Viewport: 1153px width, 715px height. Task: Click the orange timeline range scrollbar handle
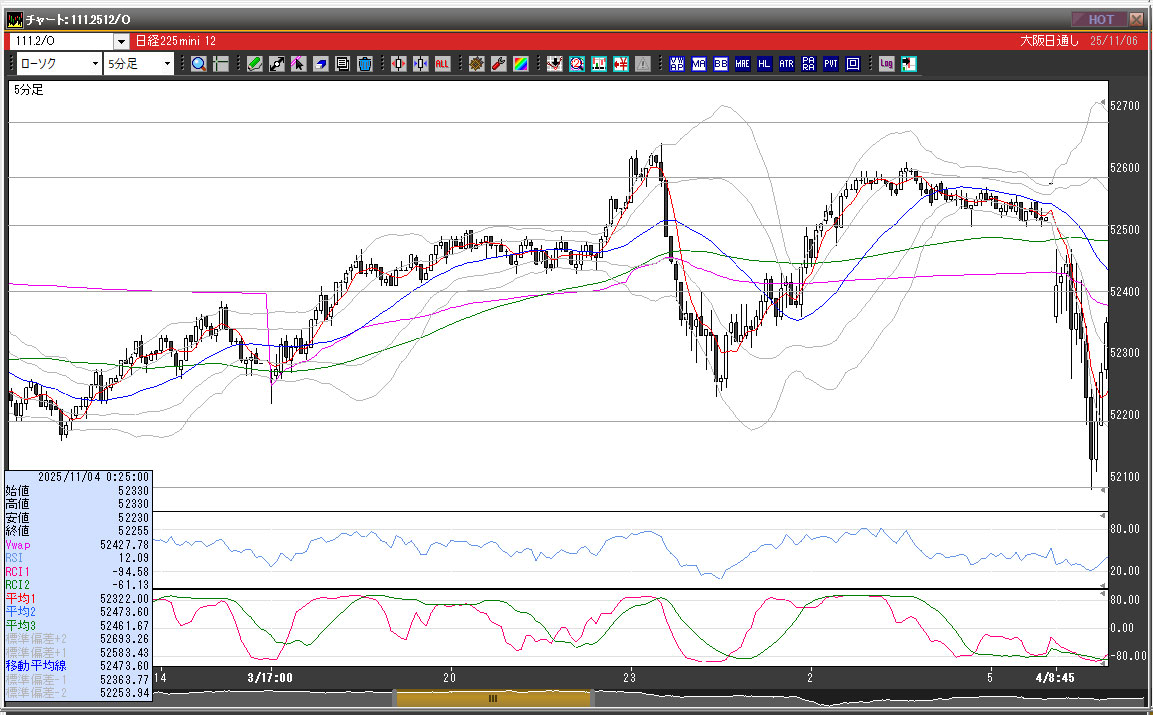[493, 698]
